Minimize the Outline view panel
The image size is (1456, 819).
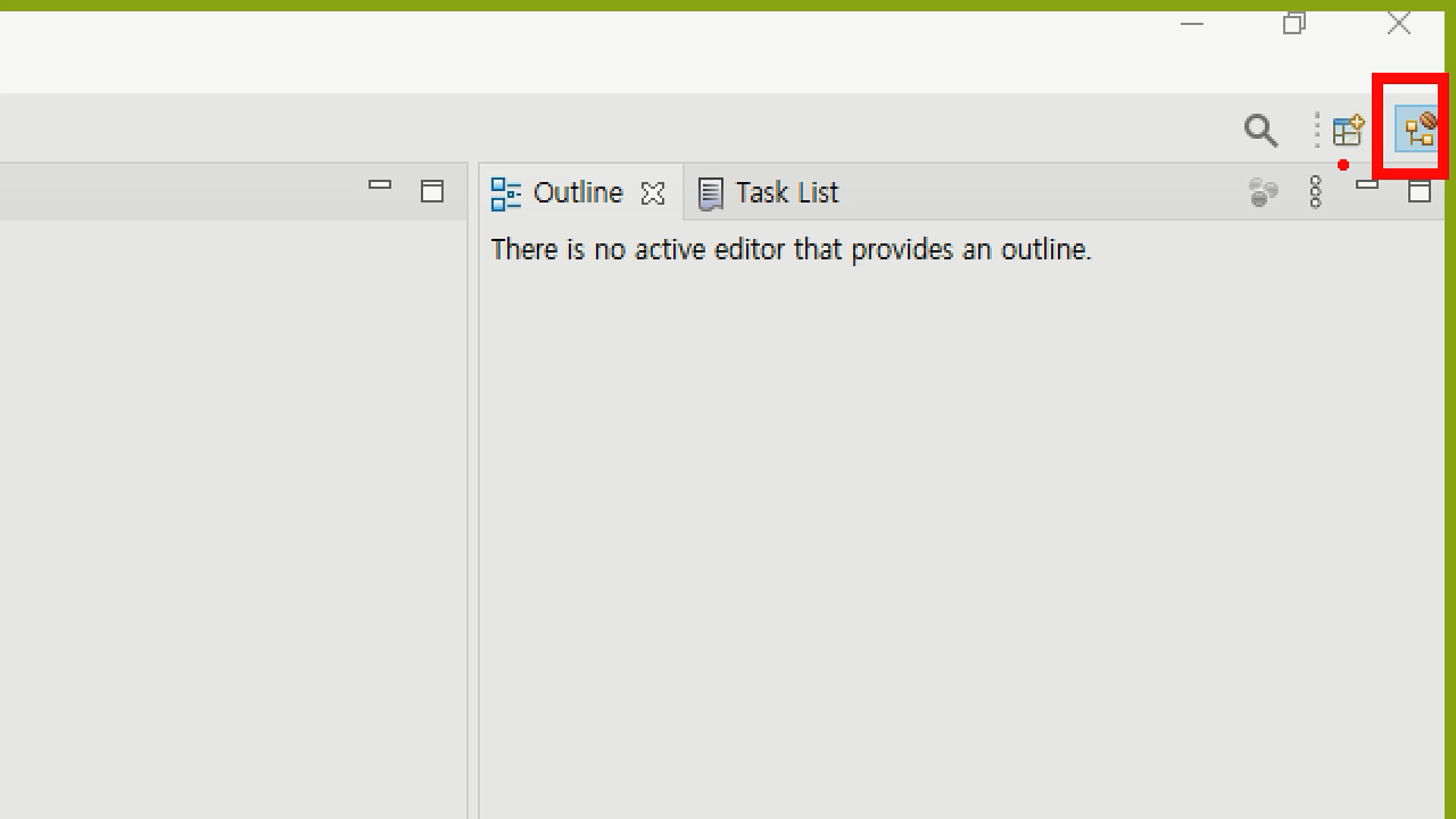(1367, 184)
